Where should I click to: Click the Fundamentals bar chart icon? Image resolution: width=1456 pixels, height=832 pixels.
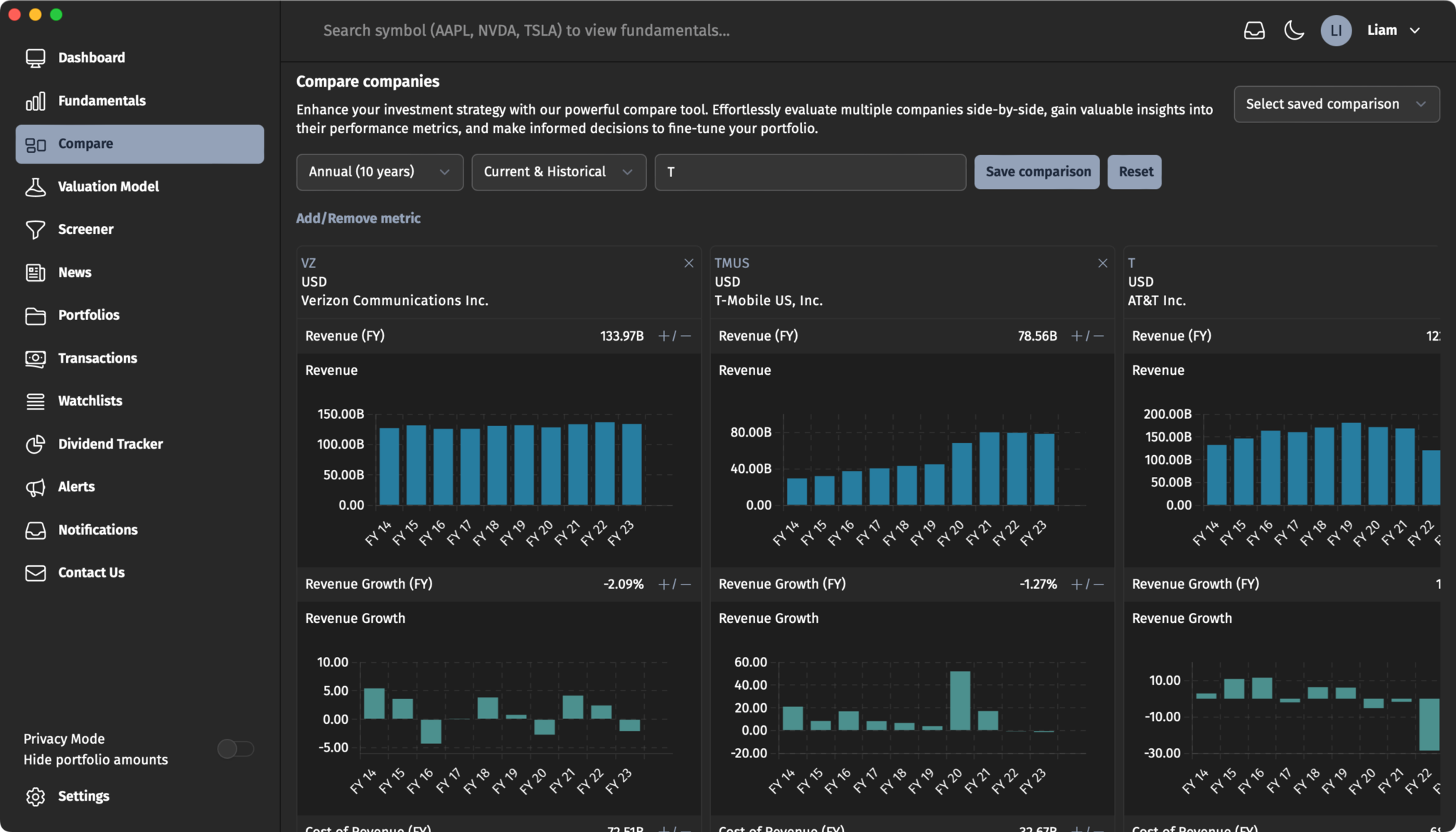(x=36, y=101)
